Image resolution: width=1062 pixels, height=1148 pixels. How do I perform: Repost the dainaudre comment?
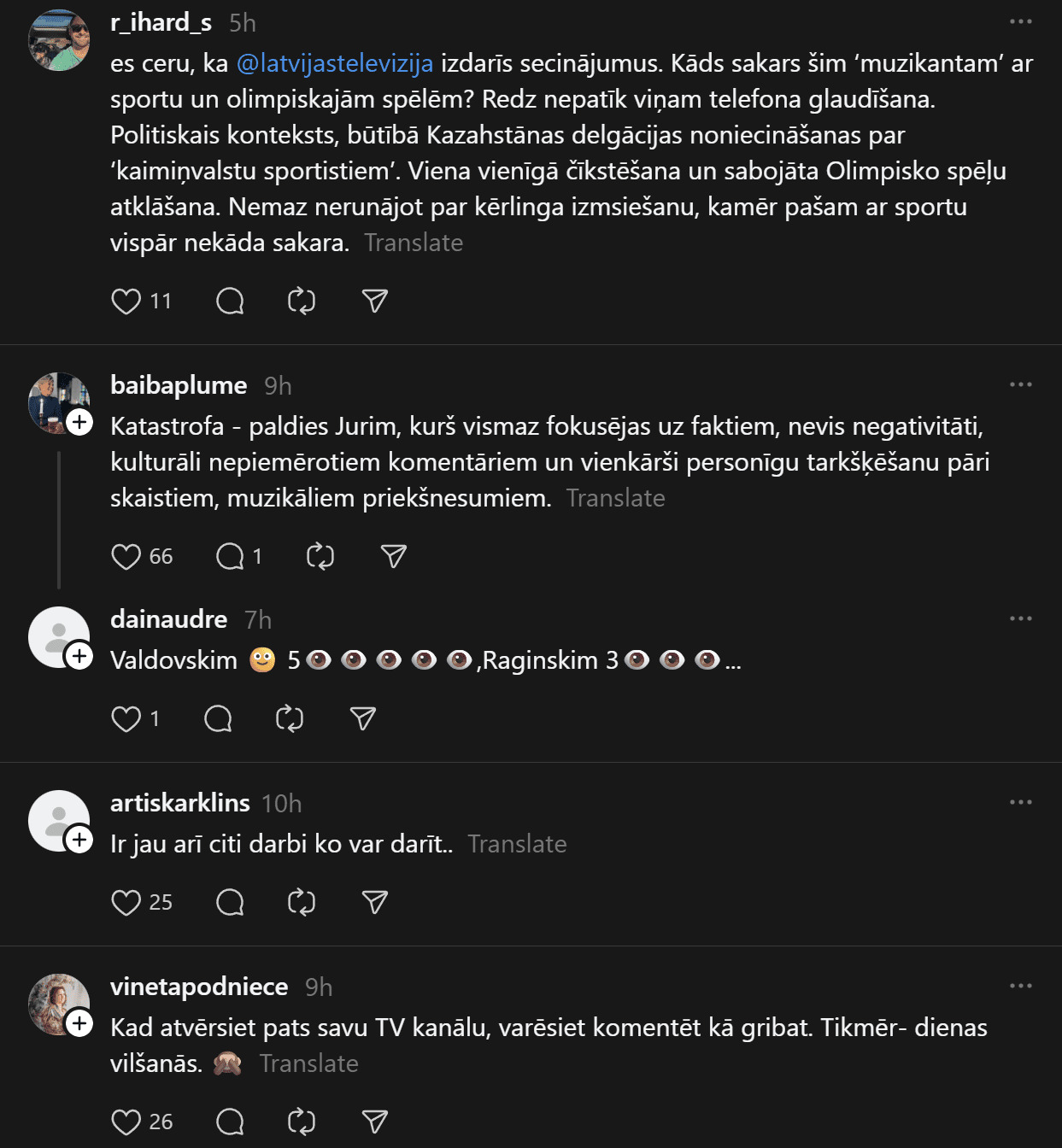click(x=290, y=719)
